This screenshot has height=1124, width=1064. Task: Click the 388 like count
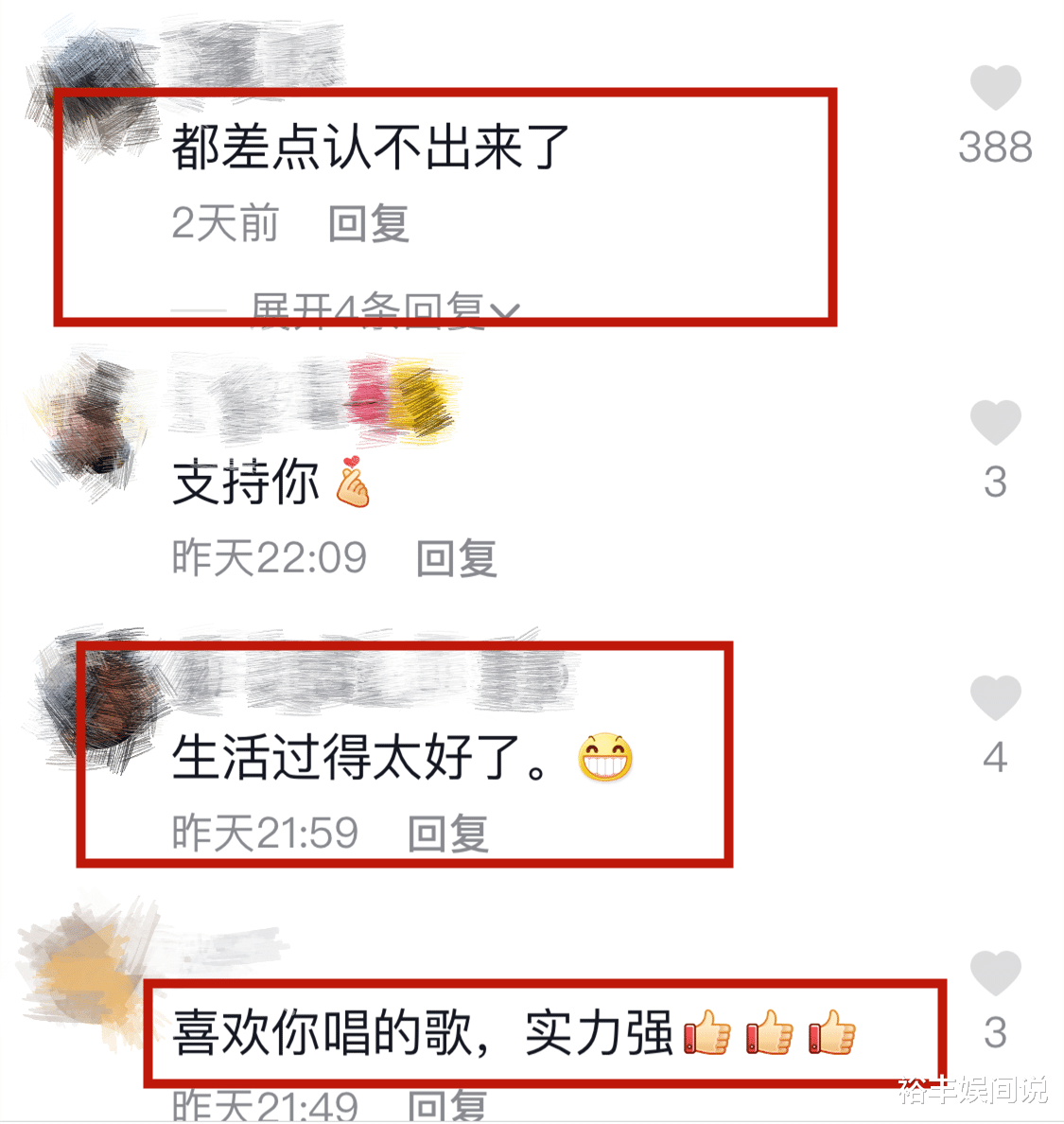pos(995,147)
